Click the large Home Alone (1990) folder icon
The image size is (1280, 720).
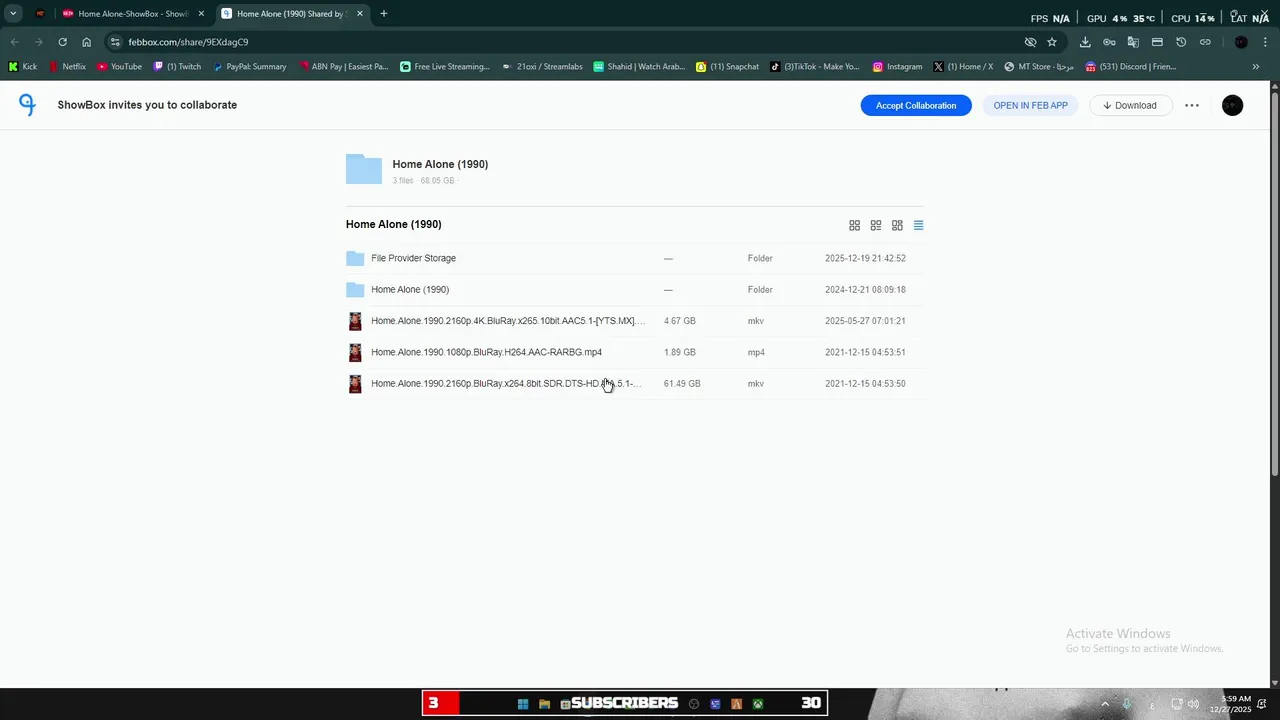click(364, 169)
